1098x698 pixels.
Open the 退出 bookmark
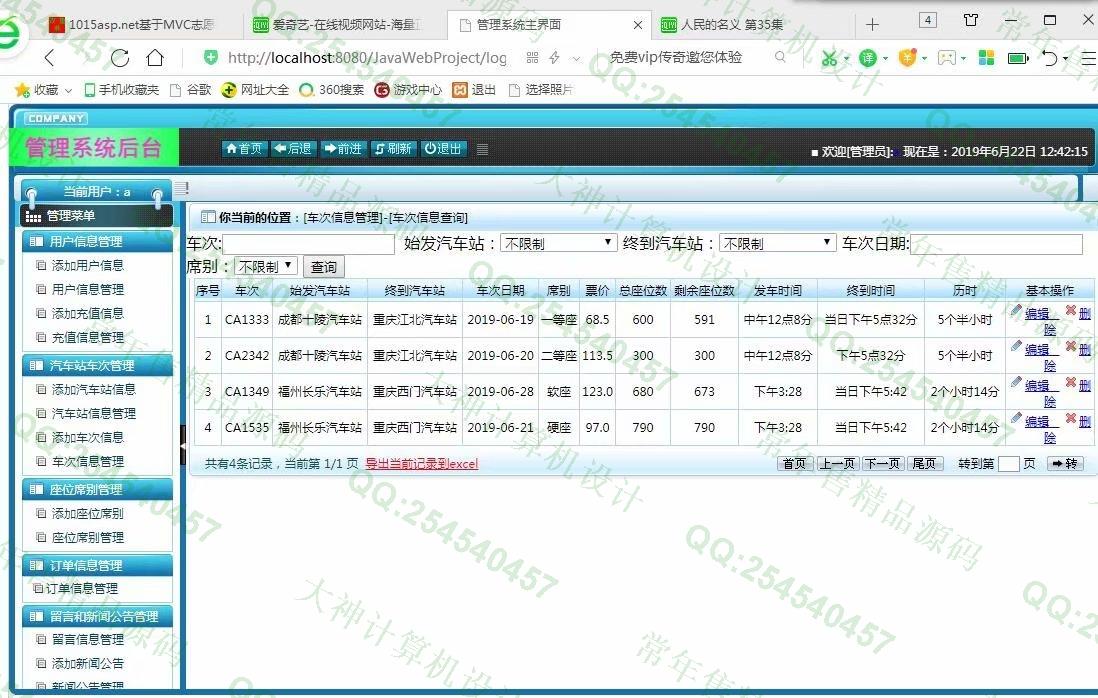coord(474,90)
